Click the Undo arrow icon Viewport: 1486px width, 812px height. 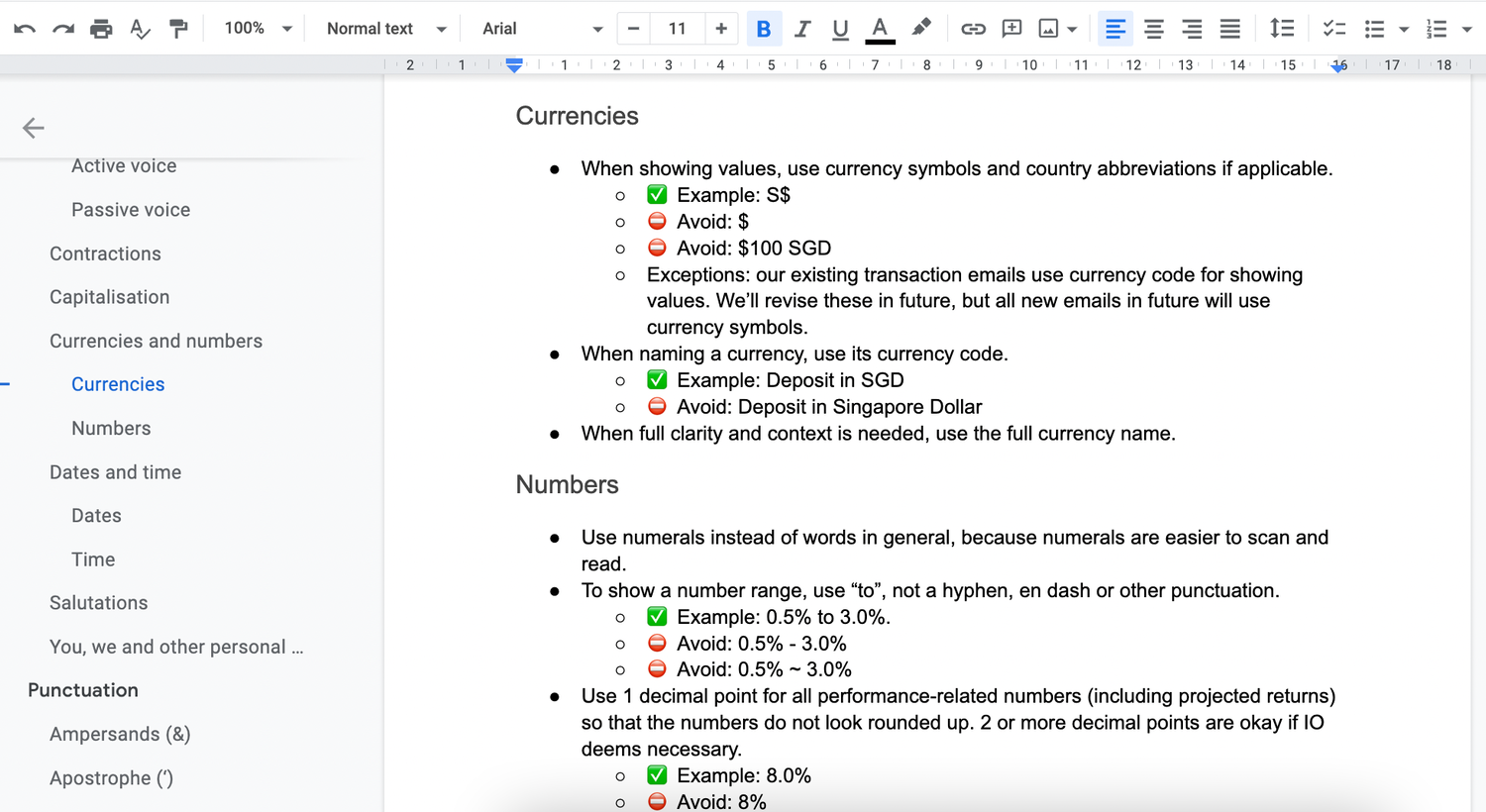(25, 29)
